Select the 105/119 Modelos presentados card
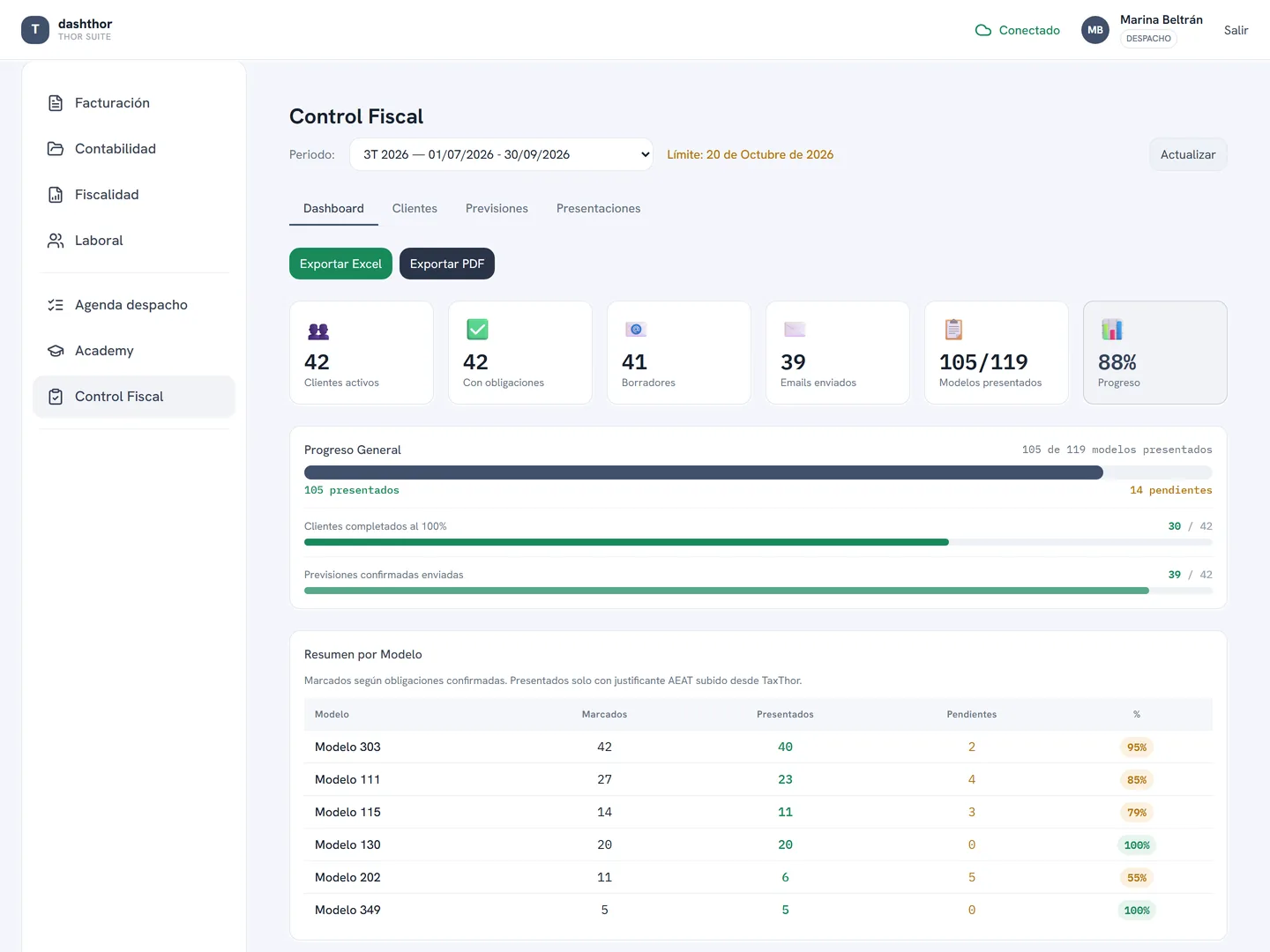This screenshot has height=952, width=1270. coord(997,353)
